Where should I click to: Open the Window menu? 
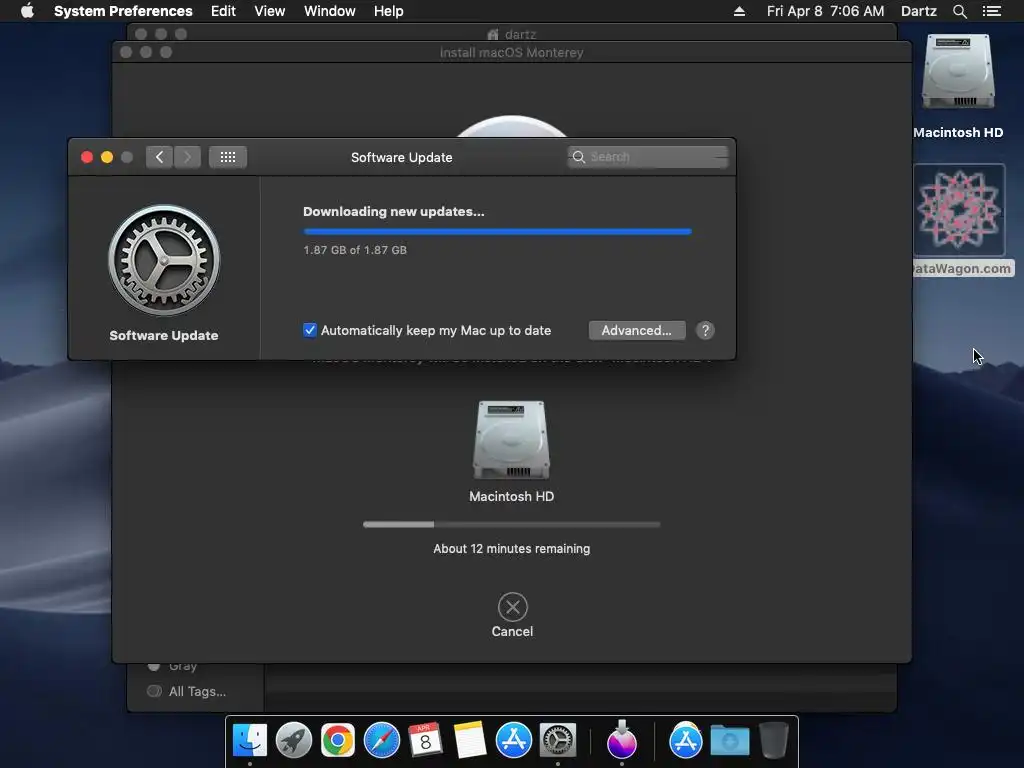330,11
